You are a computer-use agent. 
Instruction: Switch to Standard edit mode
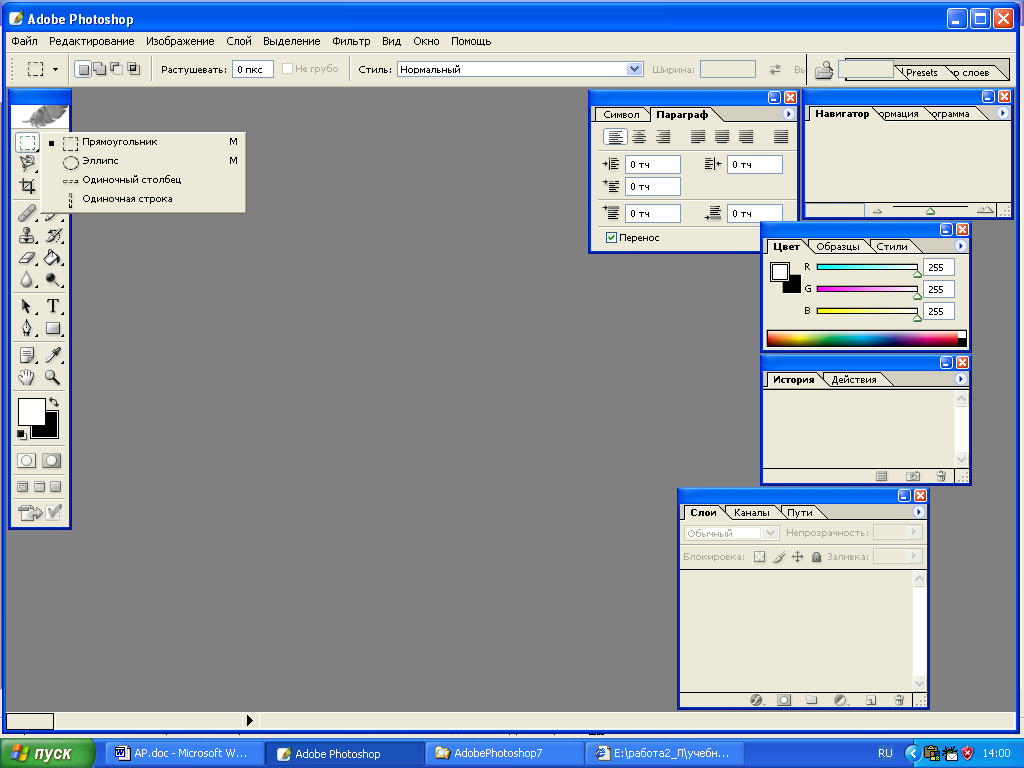pos(26,460)
